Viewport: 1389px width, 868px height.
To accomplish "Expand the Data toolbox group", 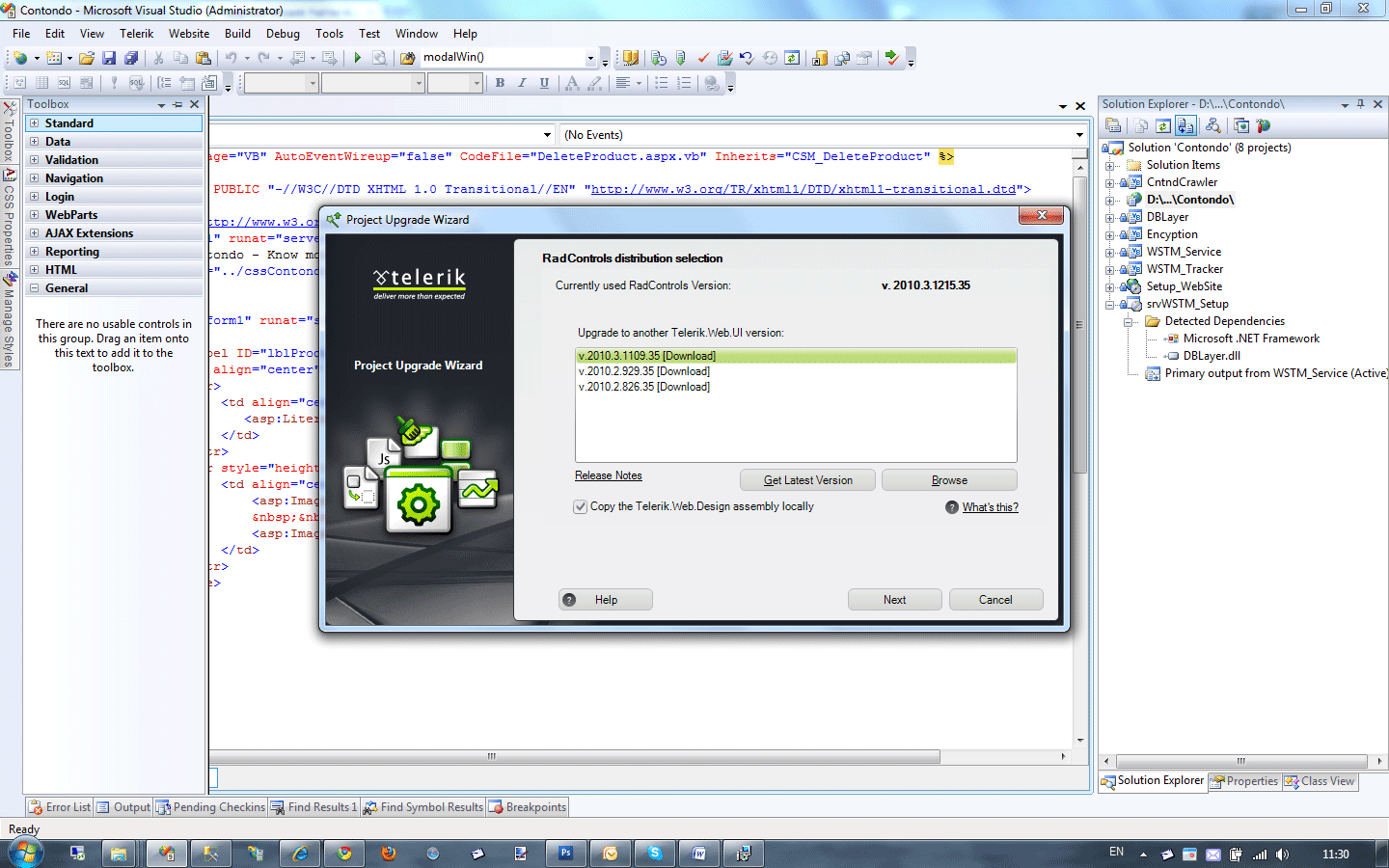I will point(34,142).
